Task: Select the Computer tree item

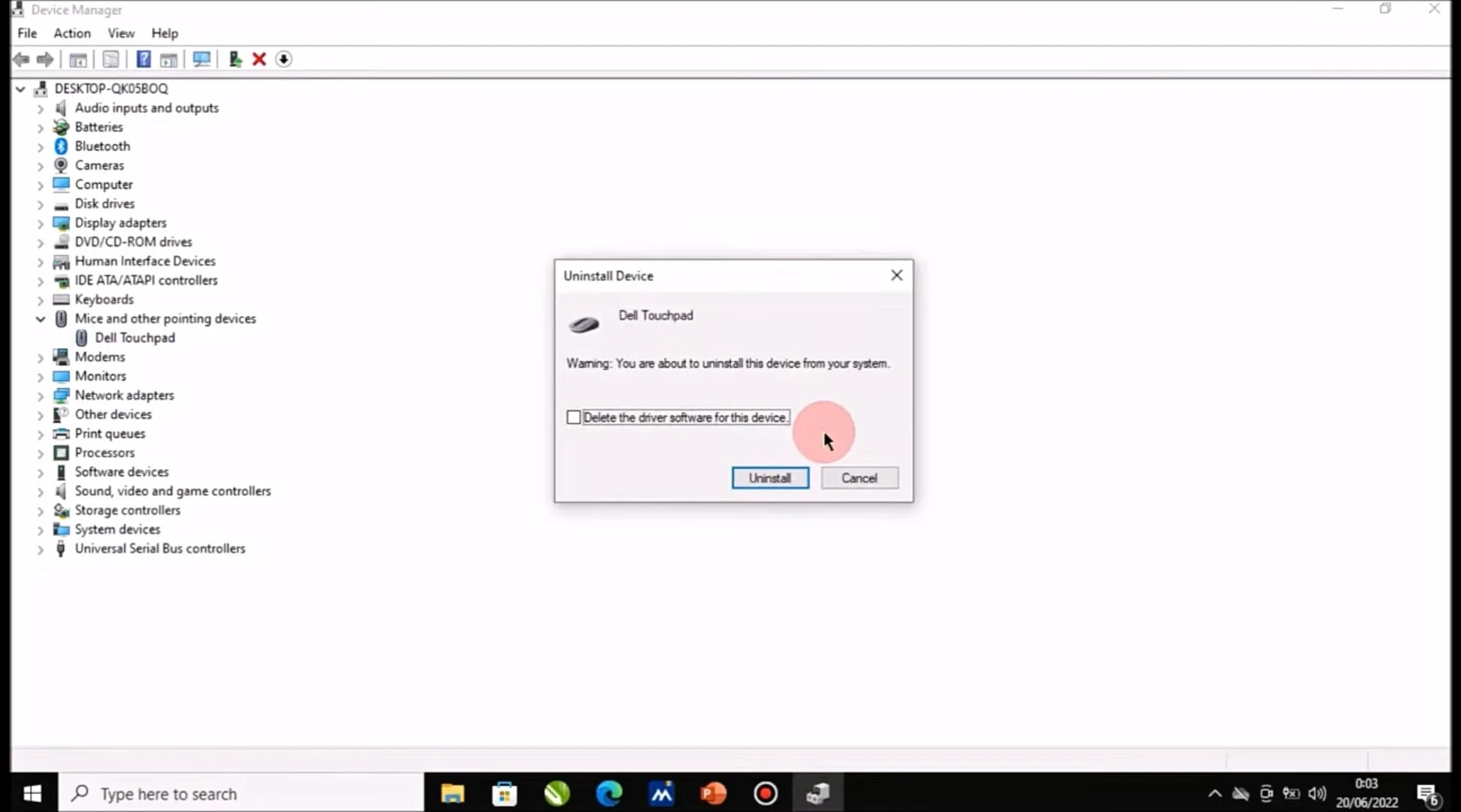Action: click(x=104, y=185)
